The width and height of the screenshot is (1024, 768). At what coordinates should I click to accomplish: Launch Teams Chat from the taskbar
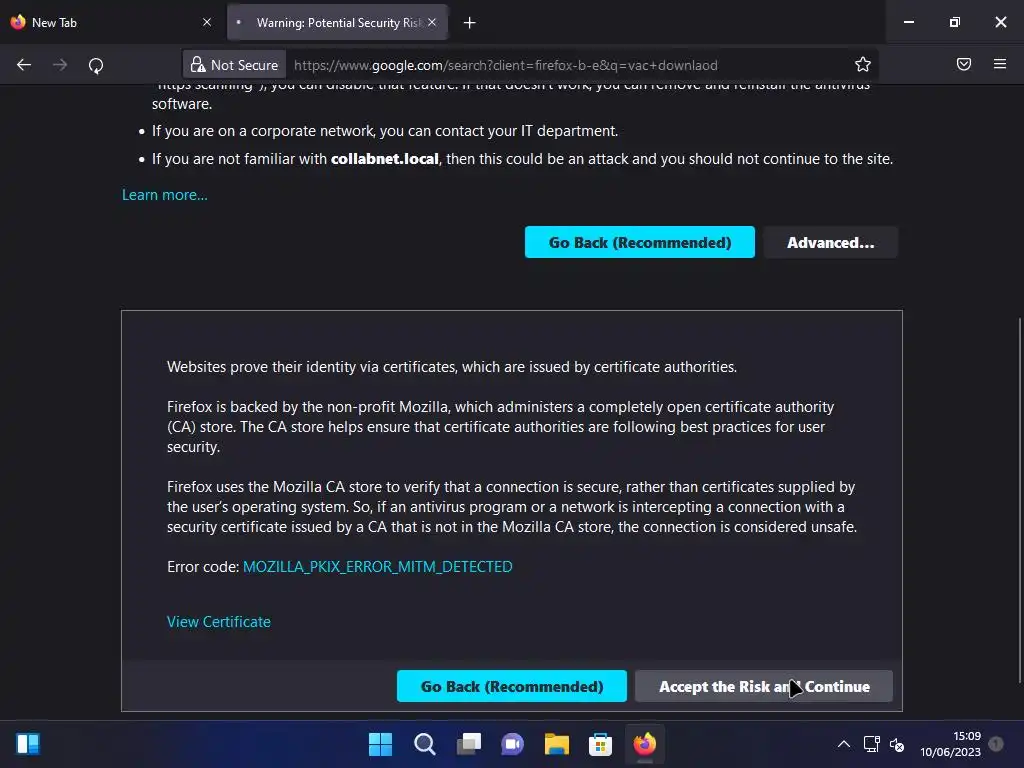513,744
